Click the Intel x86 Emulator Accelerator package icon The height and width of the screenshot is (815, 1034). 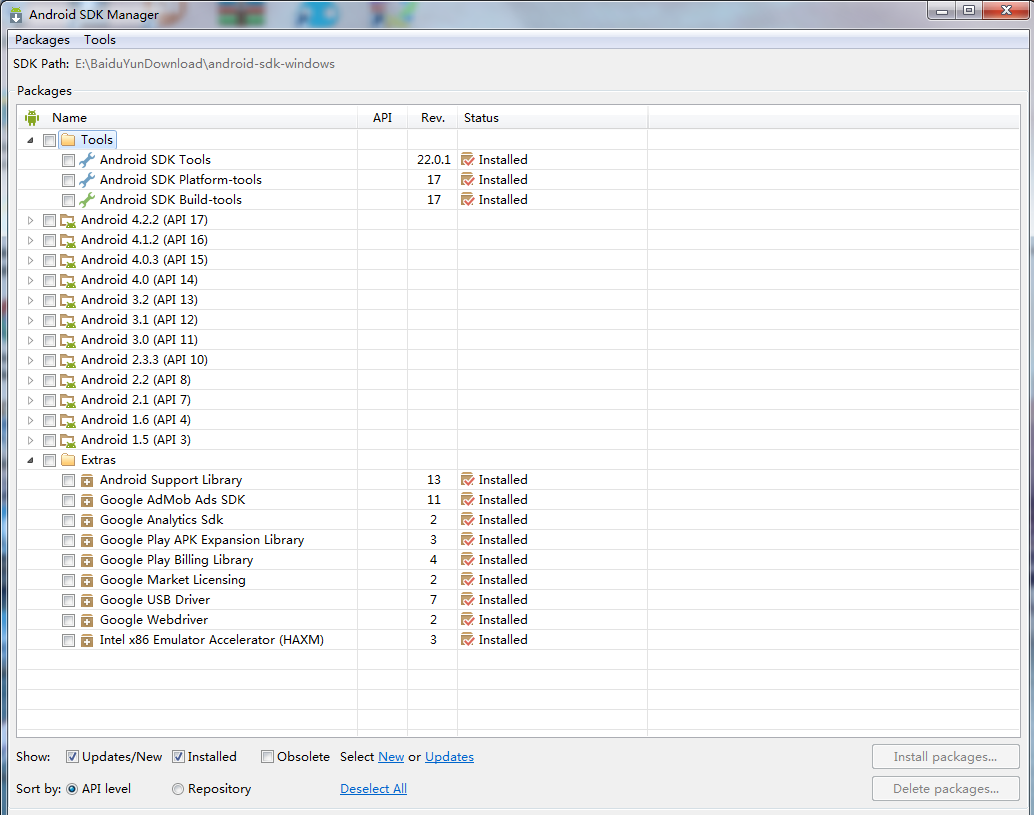(x=87, y=640)
